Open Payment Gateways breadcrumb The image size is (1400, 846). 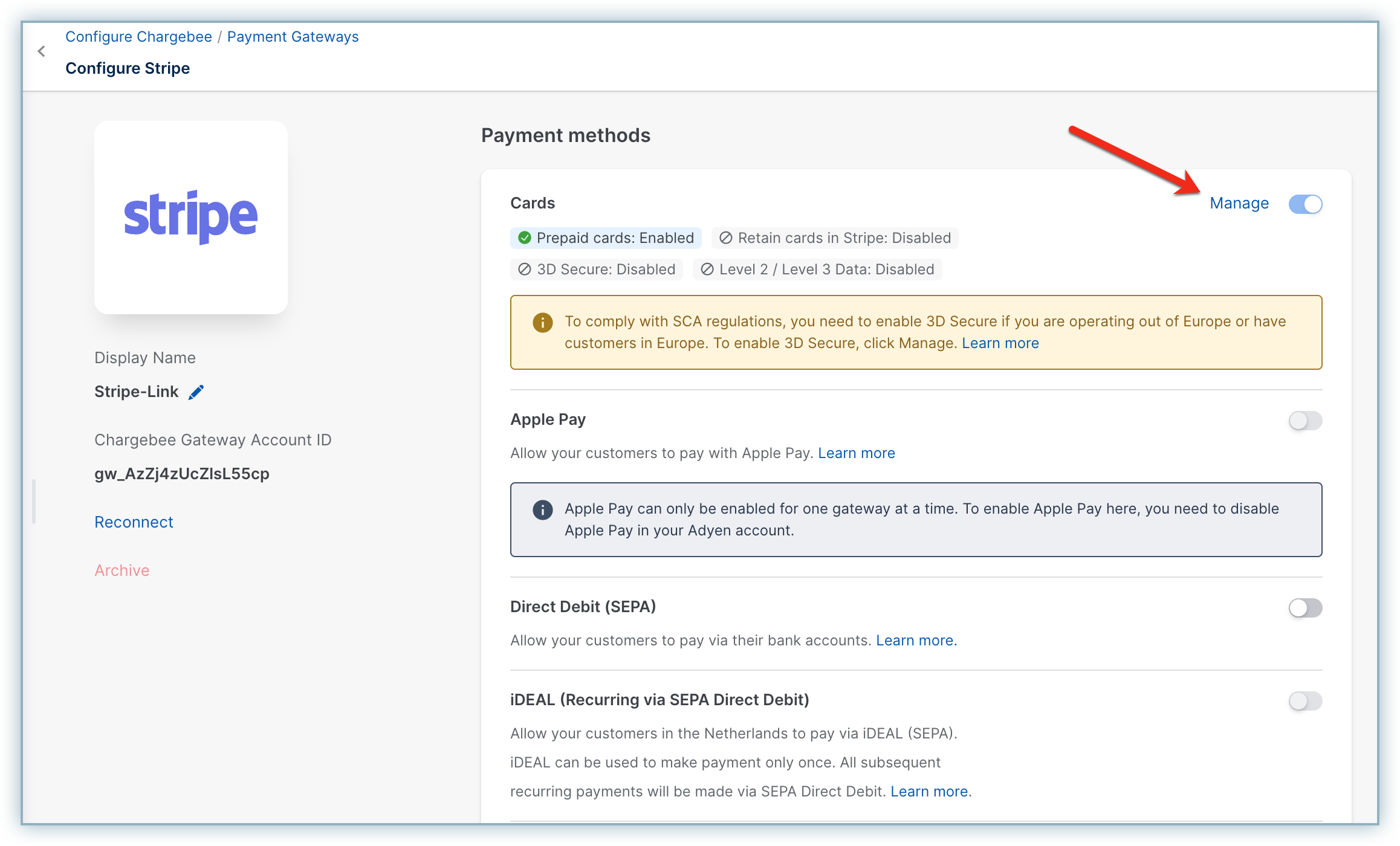coord(293,37)
